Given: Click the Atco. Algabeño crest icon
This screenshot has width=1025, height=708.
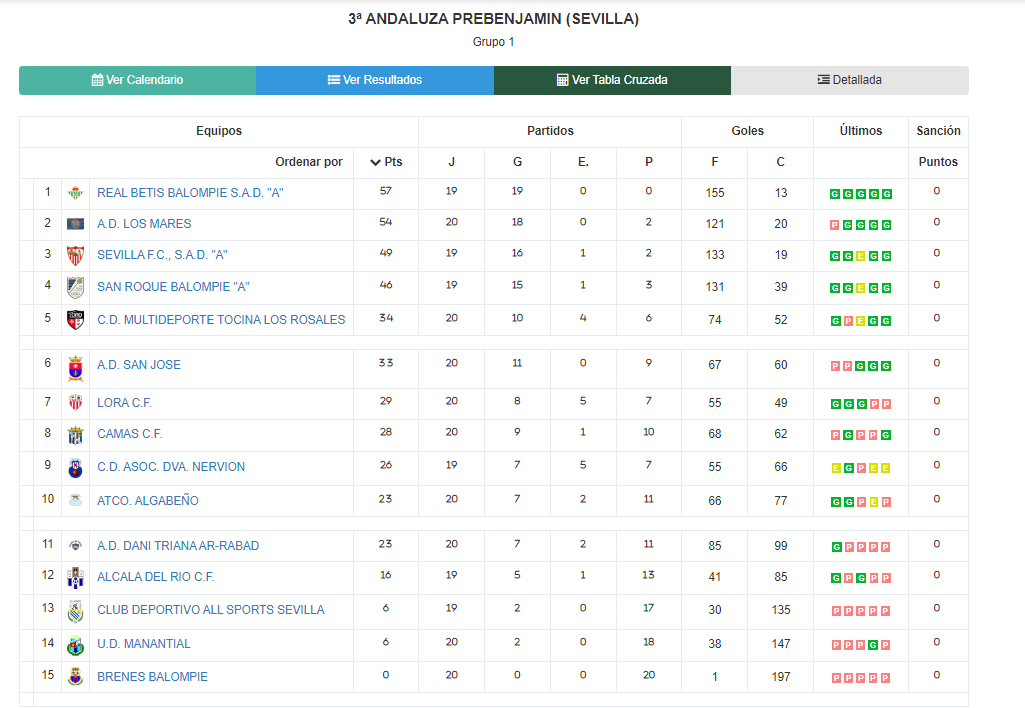Looking at the screenshot, I should 75,501.
